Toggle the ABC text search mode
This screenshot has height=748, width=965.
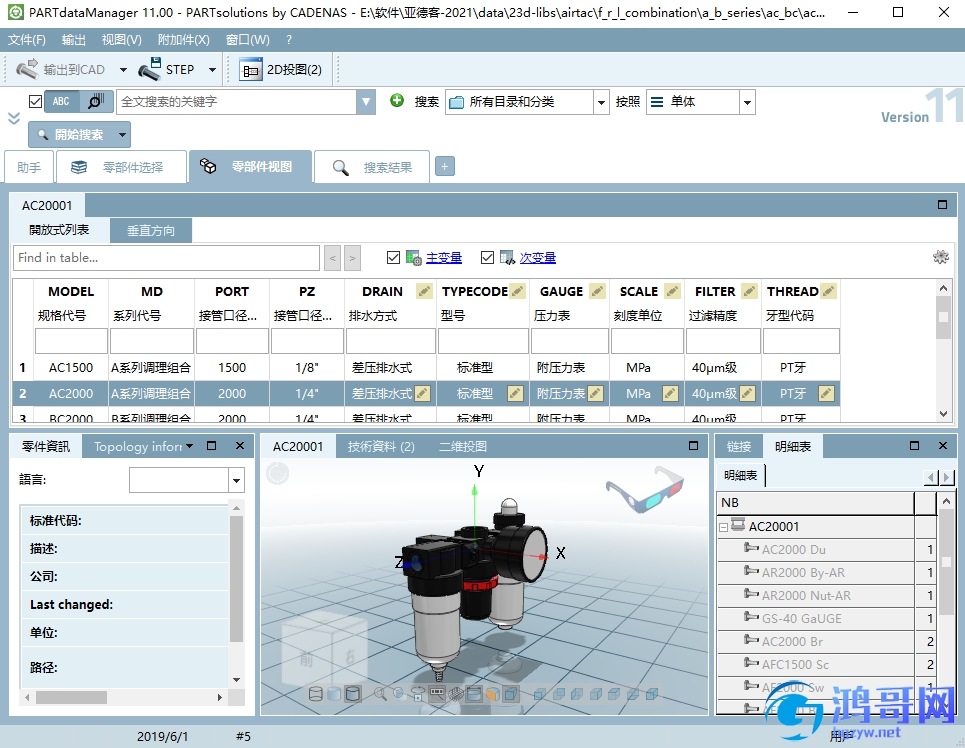[62, 102]
